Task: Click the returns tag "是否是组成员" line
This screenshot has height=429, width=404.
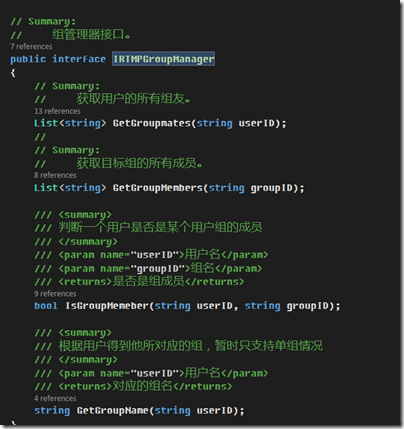Action: point(139,282)
